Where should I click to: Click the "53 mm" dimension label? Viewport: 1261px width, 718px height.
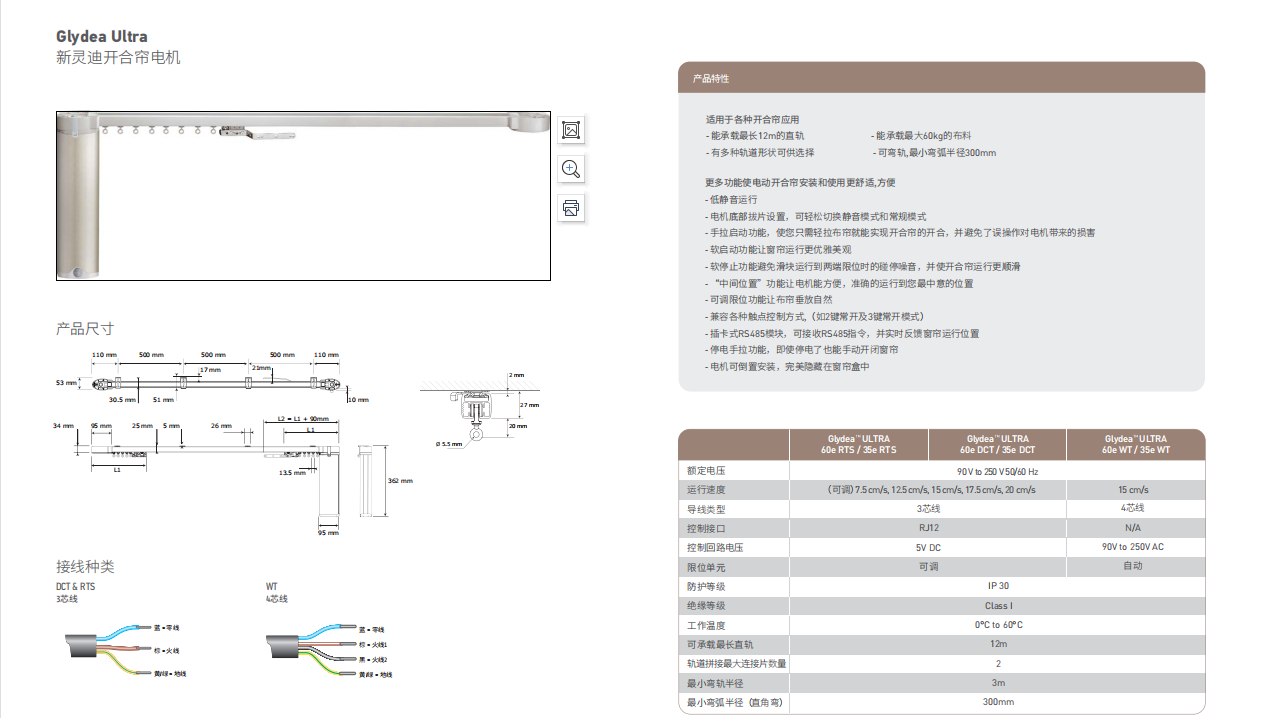(66, 382)
